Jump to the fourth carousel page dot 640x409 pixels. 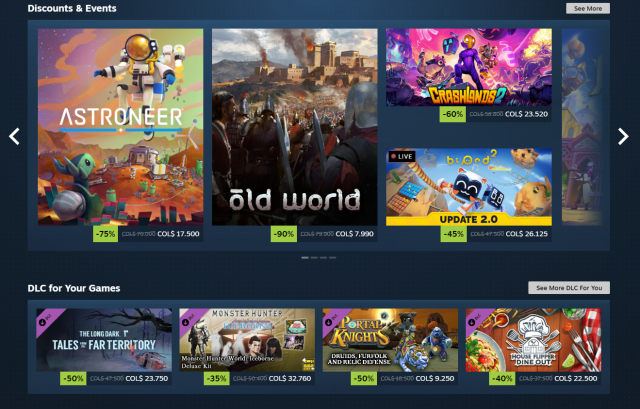[333, 258]
